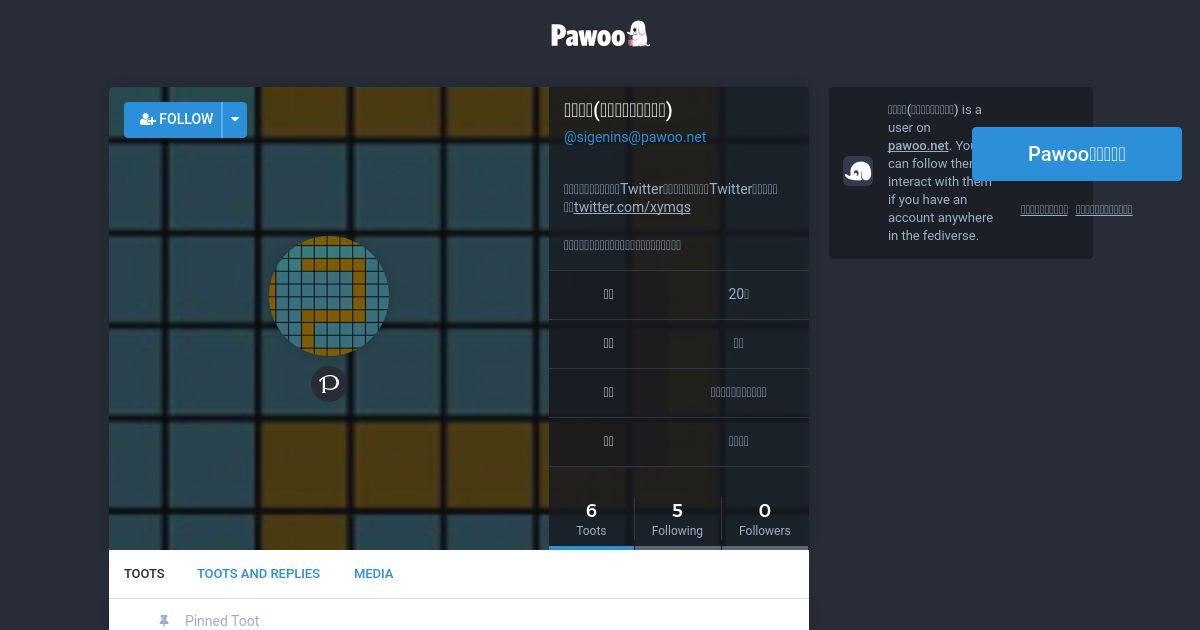Show the 5 Following count tab
The image size is (1200, 630).
tap(677, 520)
